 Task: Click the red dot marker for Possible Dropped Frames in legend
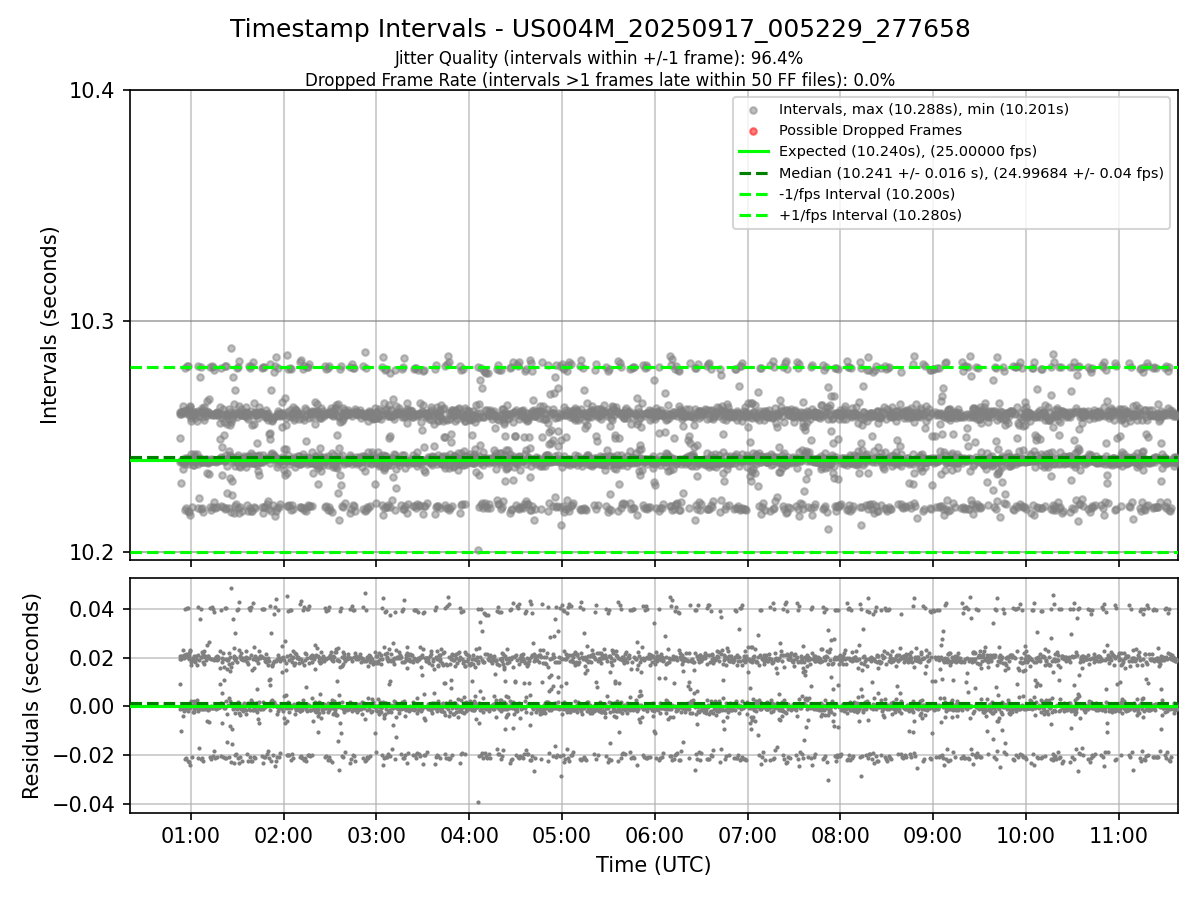754,130
